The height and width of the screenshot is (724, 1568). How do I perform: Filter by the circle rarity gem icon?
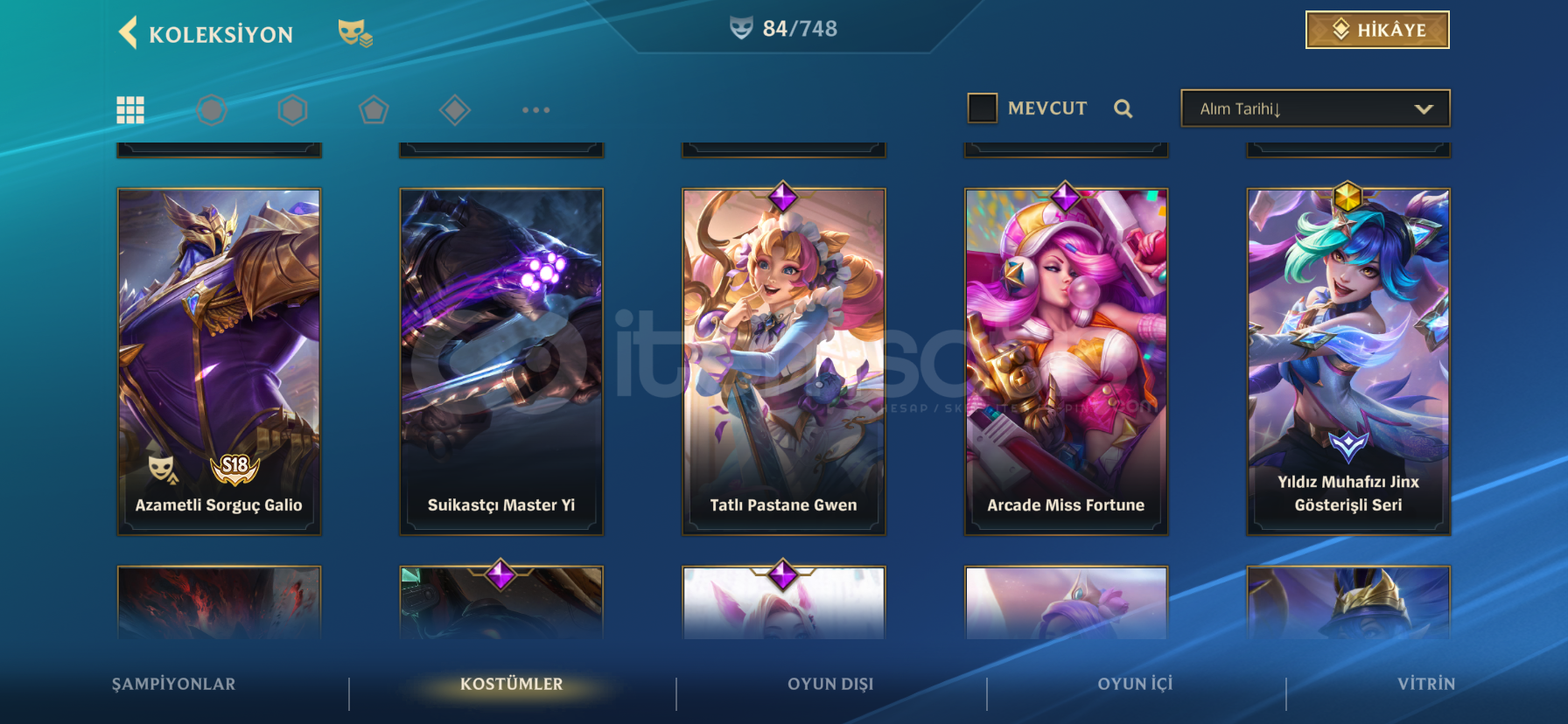pyautogui.click(x=211, y=110)
